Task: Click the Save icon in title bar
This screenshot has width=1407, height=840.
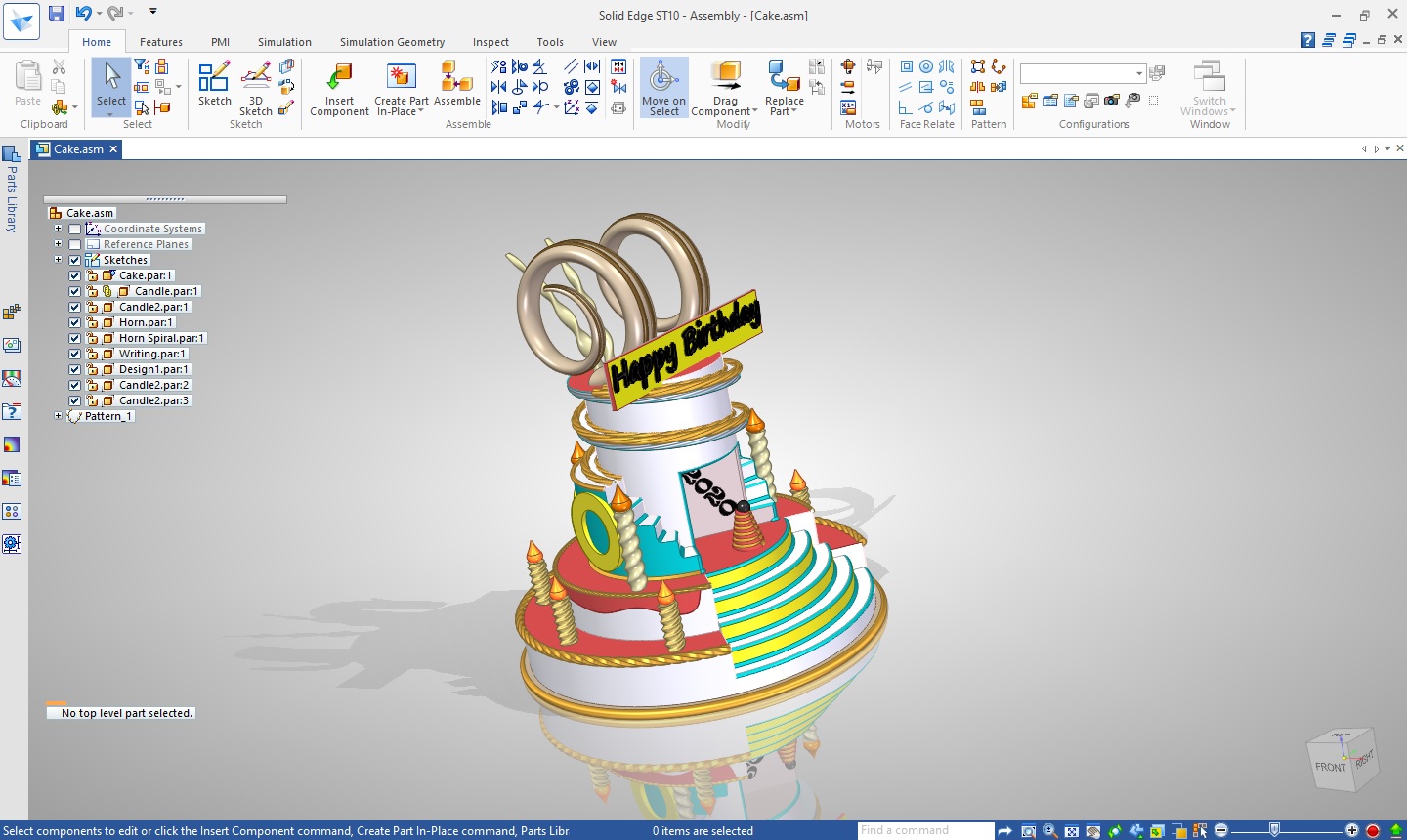Action: pyautogui.click(x=57, y=14)
